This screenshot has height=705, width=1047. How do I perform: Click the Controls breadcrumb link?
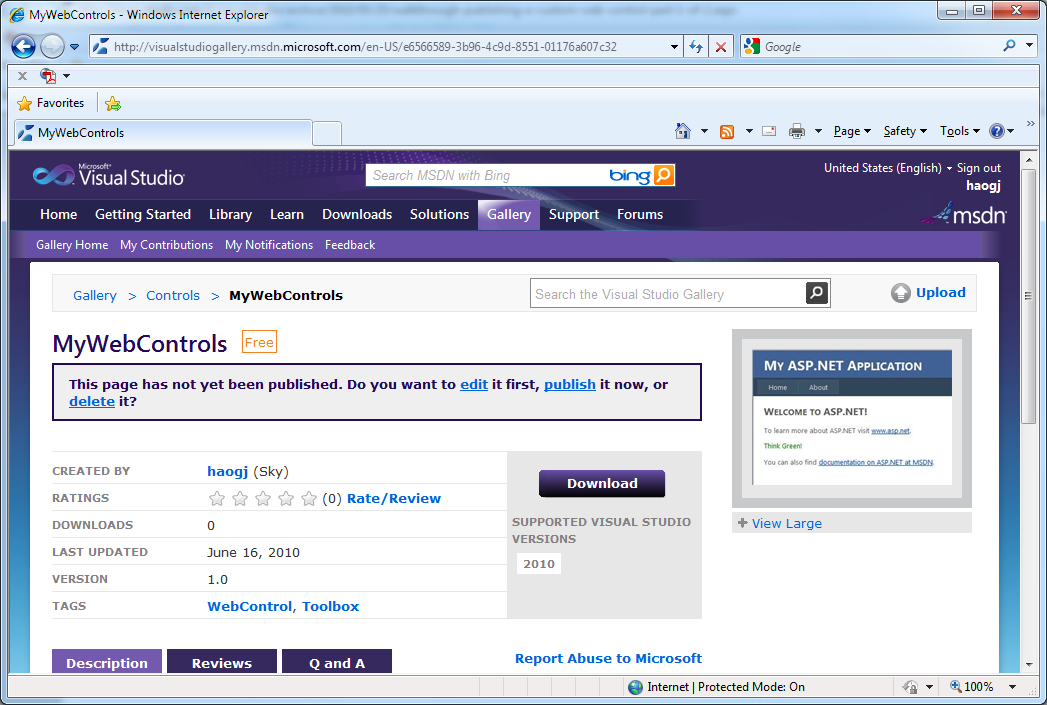click(x=173, y=295)
